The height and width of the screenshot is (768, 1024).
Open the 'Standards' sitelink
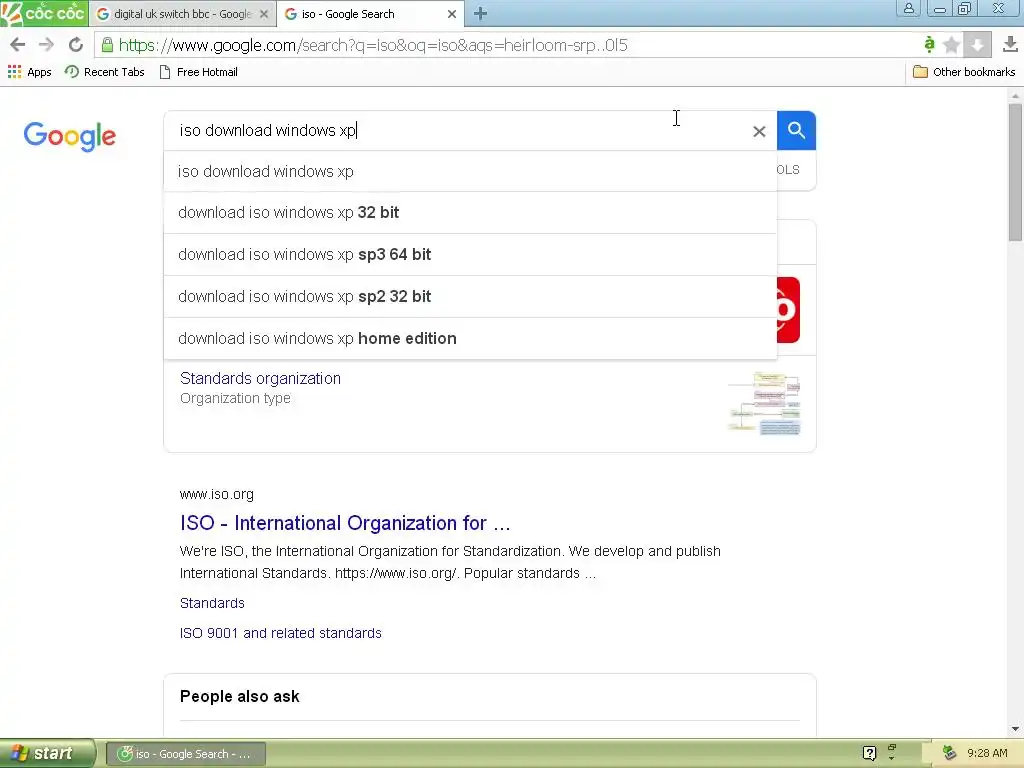212,603
